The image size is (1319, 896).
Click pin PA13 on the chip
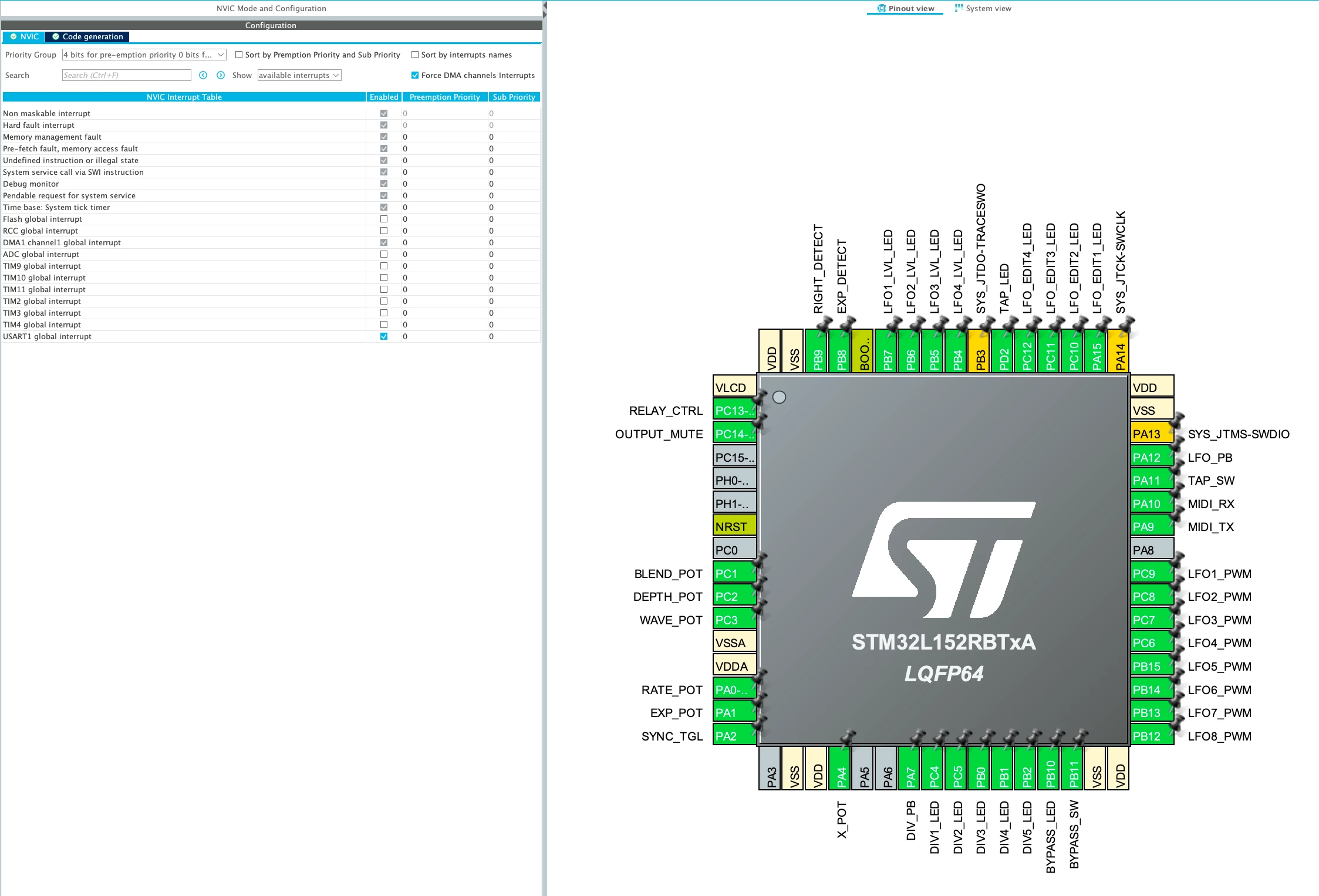pyautogui.click(x=1152, y=434)
